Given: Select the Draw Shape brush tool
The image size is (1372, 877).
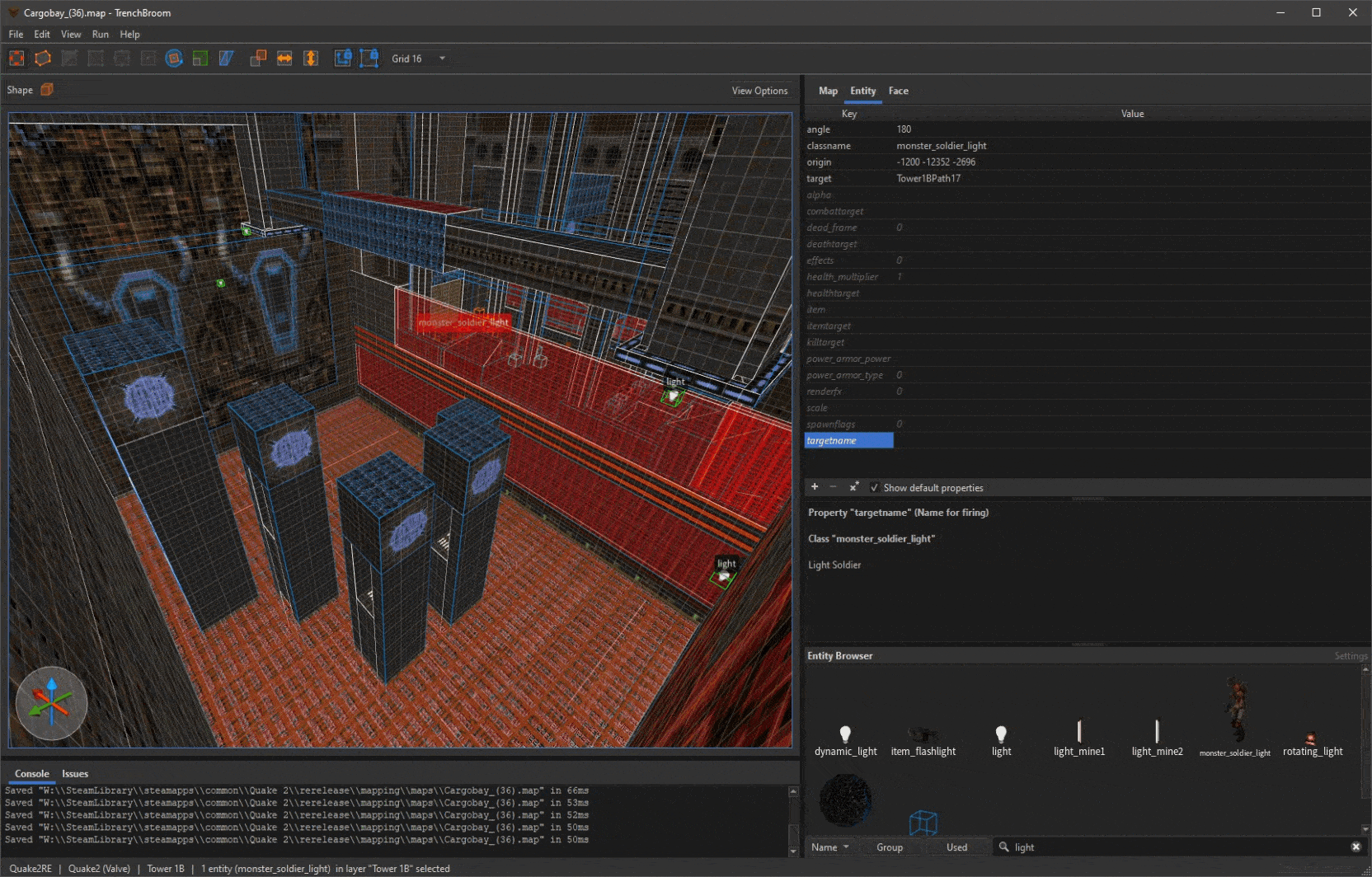Looking at the screenshot, I should coord(16,59).
